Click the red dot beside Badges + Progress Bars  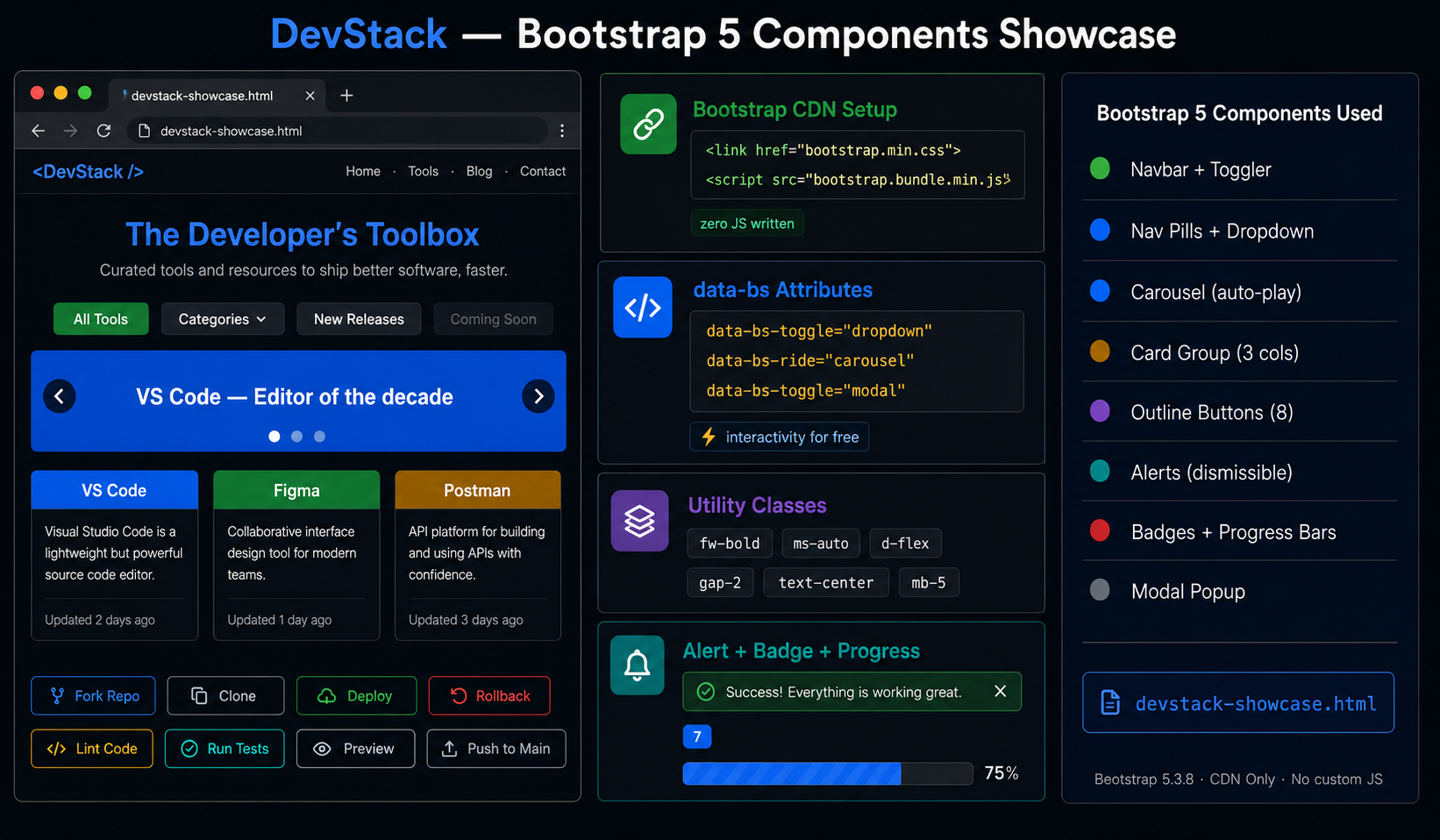pyautogui.click(x=1100, y=530)
